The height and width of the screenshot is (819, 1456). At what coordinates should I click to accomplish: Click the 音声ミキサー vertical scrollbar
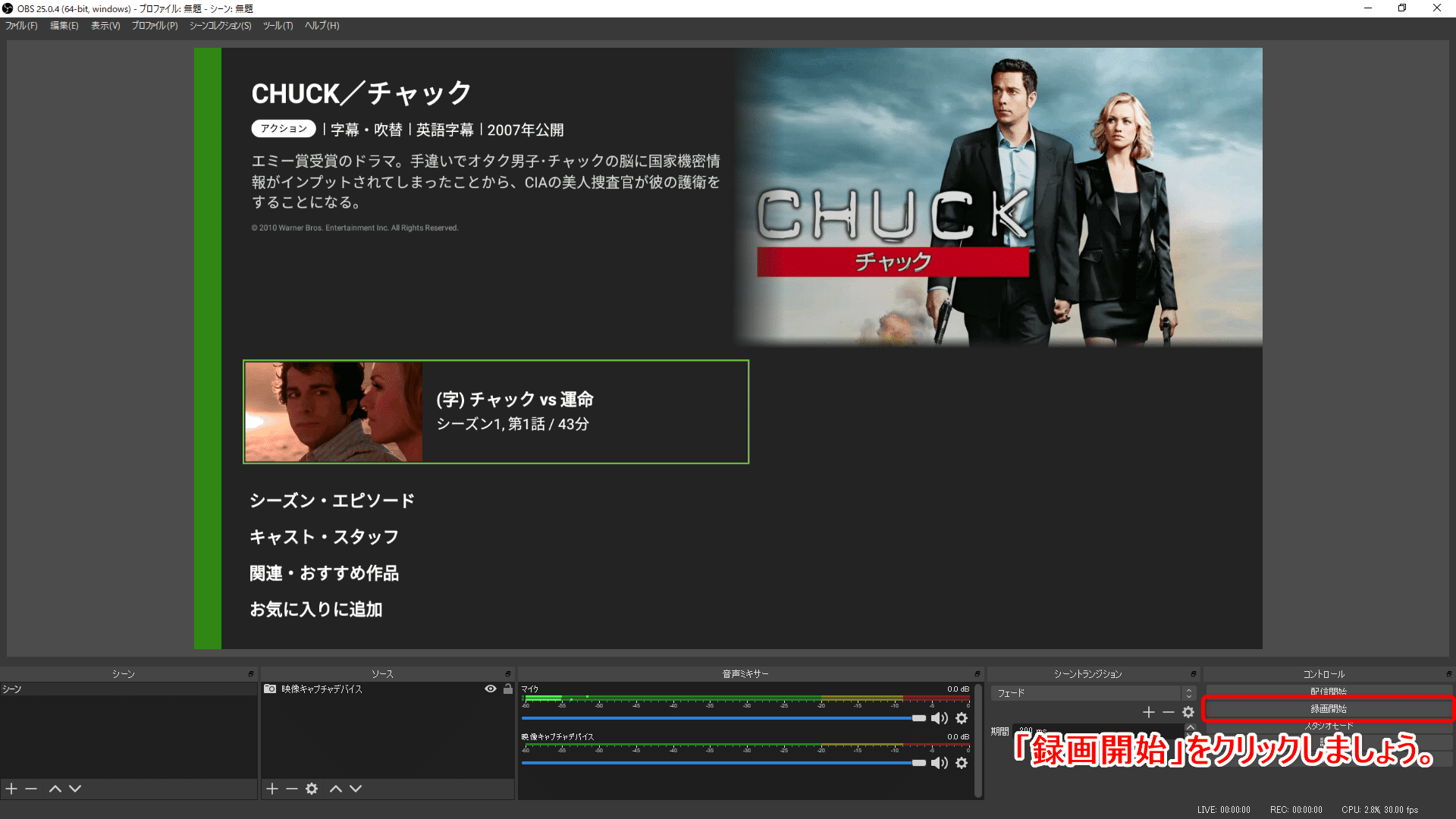click(x=978, y=739)
